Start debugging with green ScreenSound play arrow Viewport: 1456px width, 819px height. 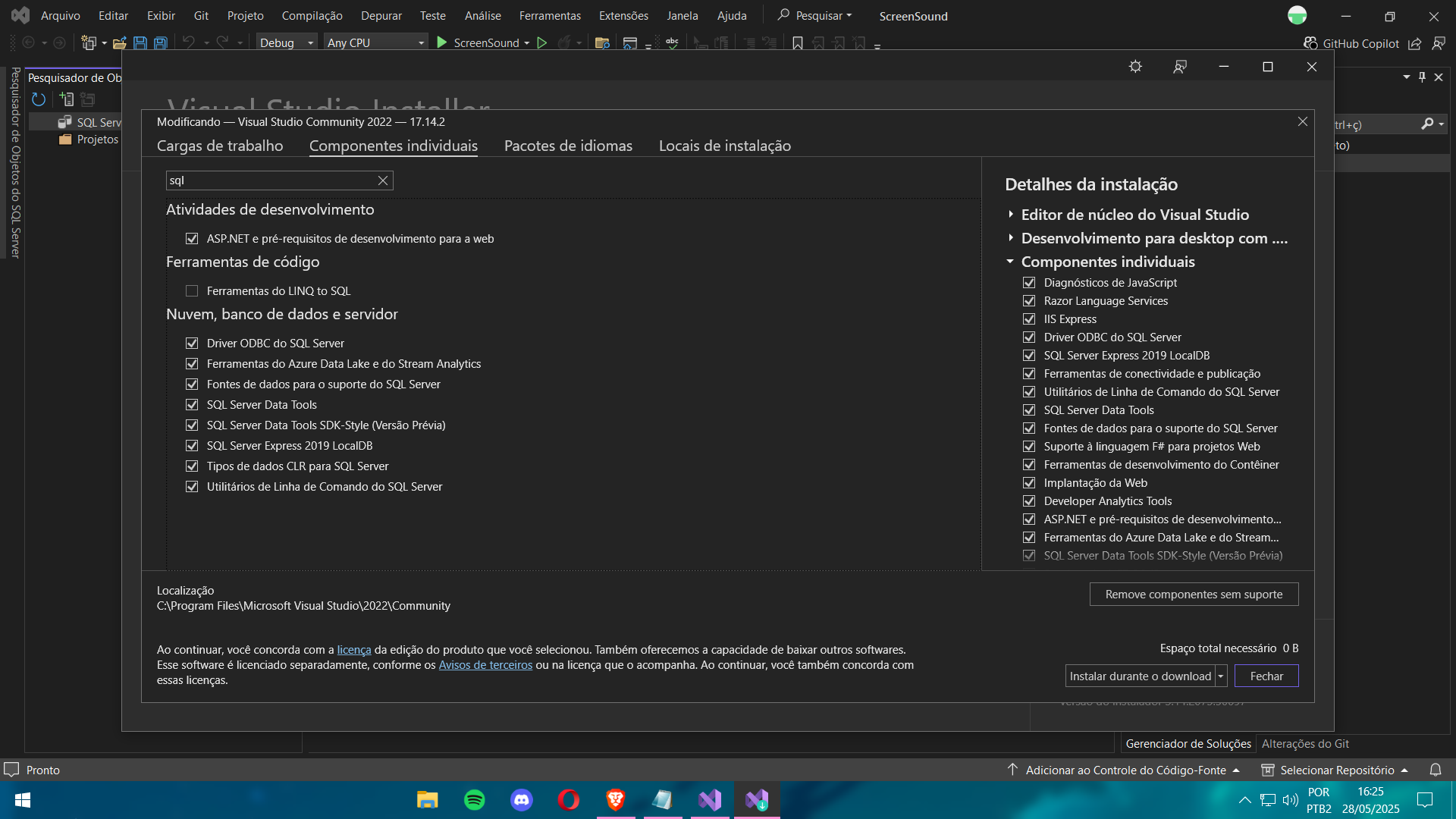pos(442,43)
